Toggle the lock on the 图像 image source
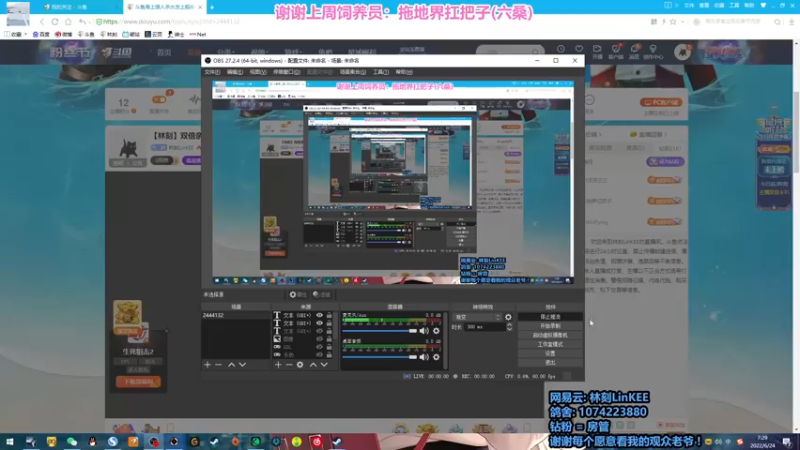This screenshot has width=800, height=450. click(x=329, y=339)
